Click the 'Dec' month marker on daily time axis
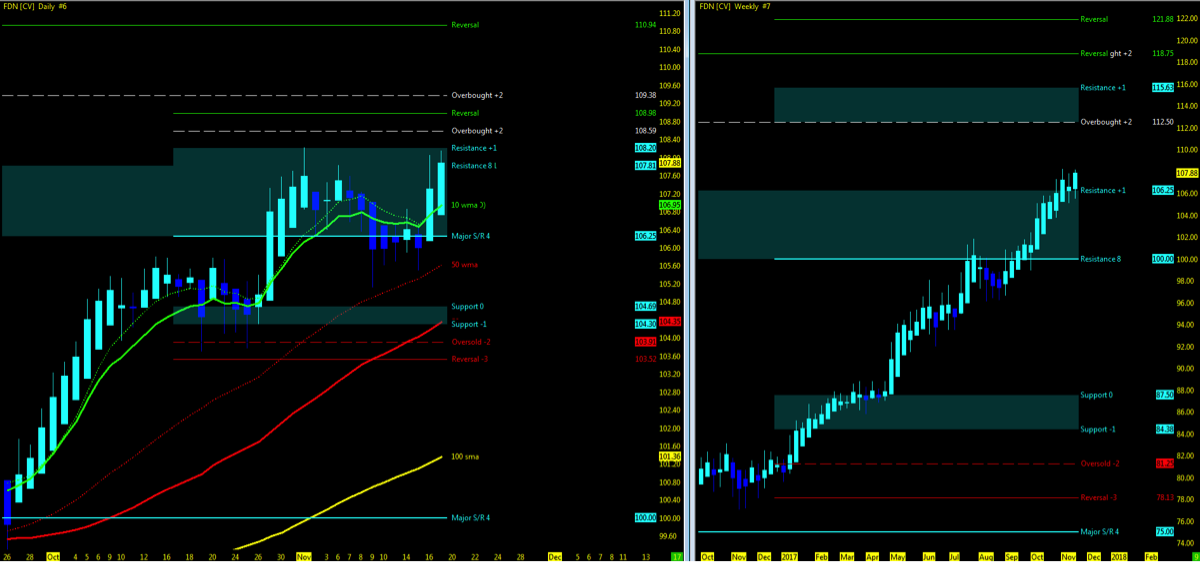The width and height of the screenshot is (1200, 562). 557,555
